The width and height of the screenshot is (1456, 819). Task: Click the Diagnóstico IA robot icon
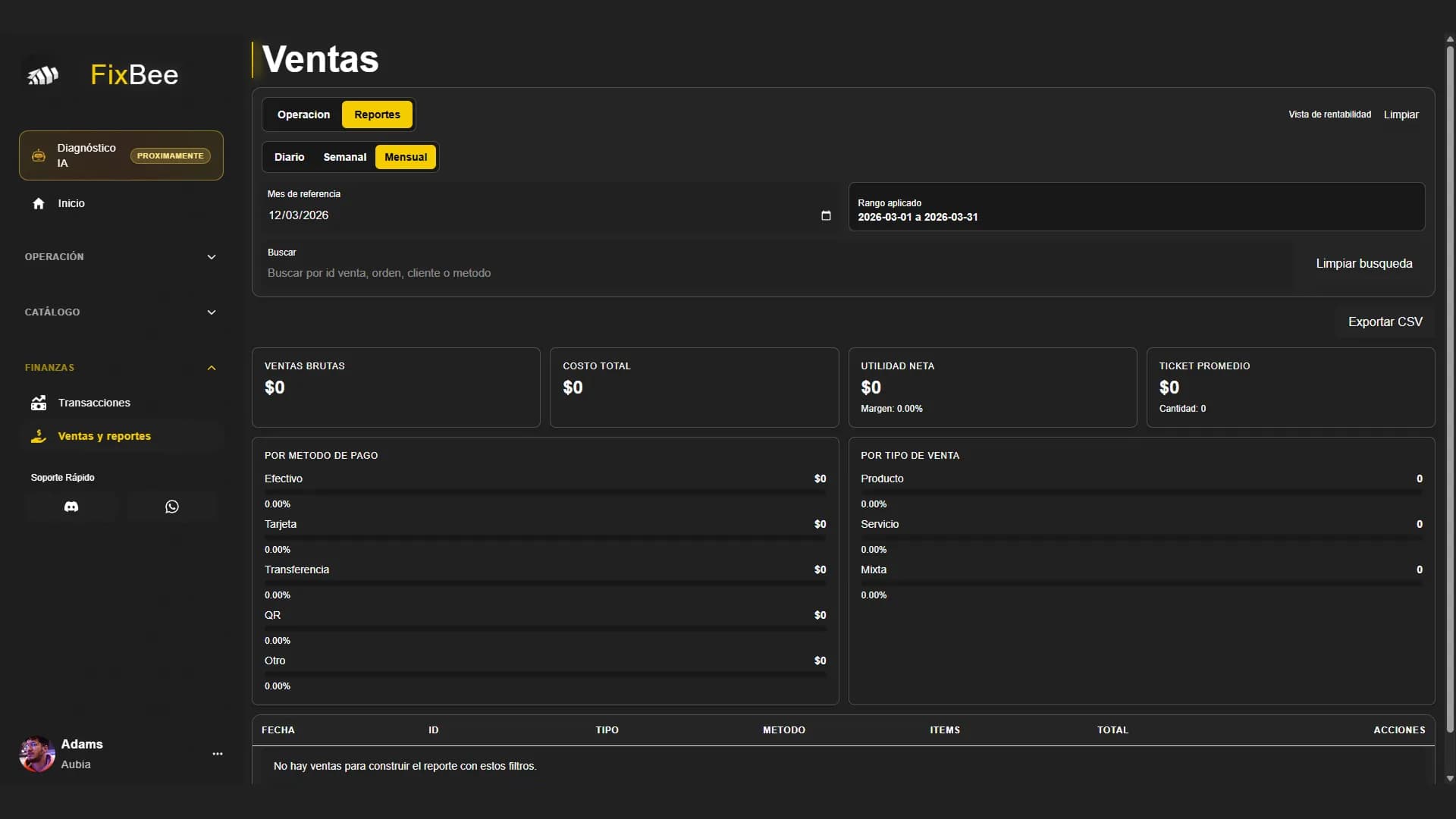point(39,155)
